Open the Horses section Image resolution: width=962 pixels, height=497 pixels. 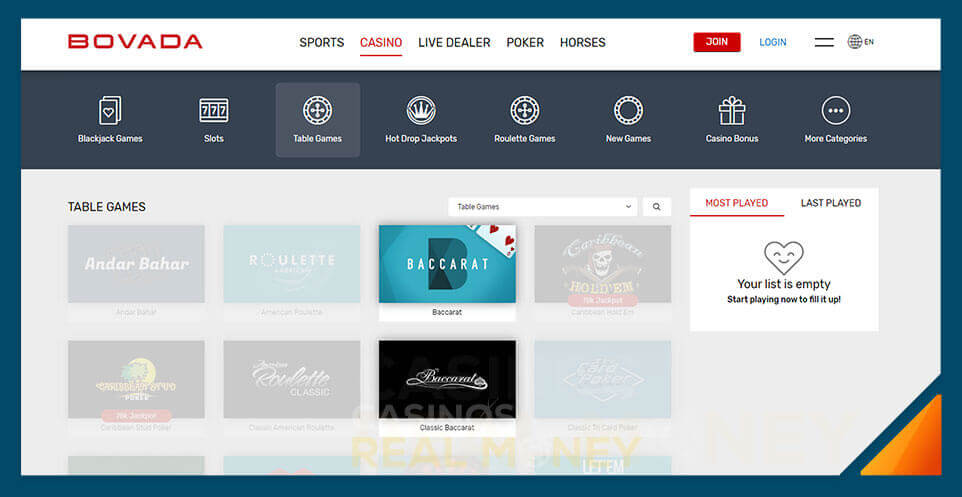(582, 42)
